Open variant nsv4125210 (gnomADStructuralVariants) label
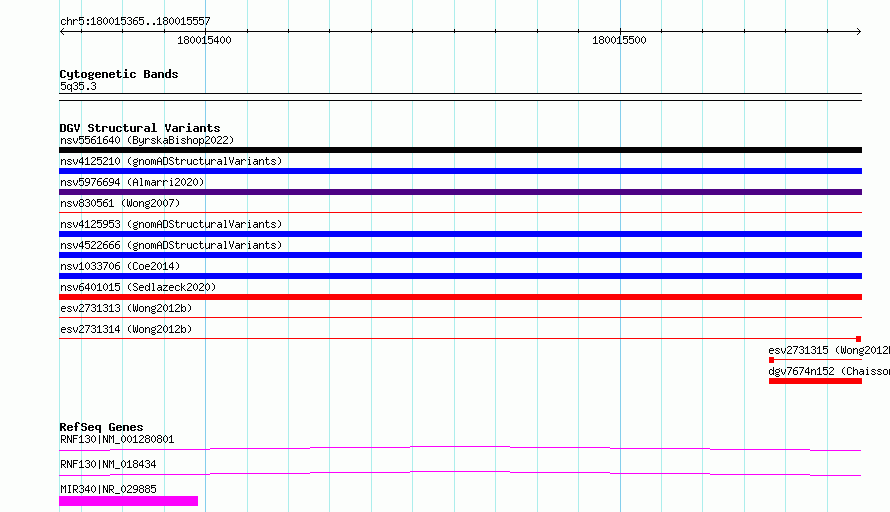The height and width of the screenshot is (512, 890). pyautogui.click(x=171, y=161)
